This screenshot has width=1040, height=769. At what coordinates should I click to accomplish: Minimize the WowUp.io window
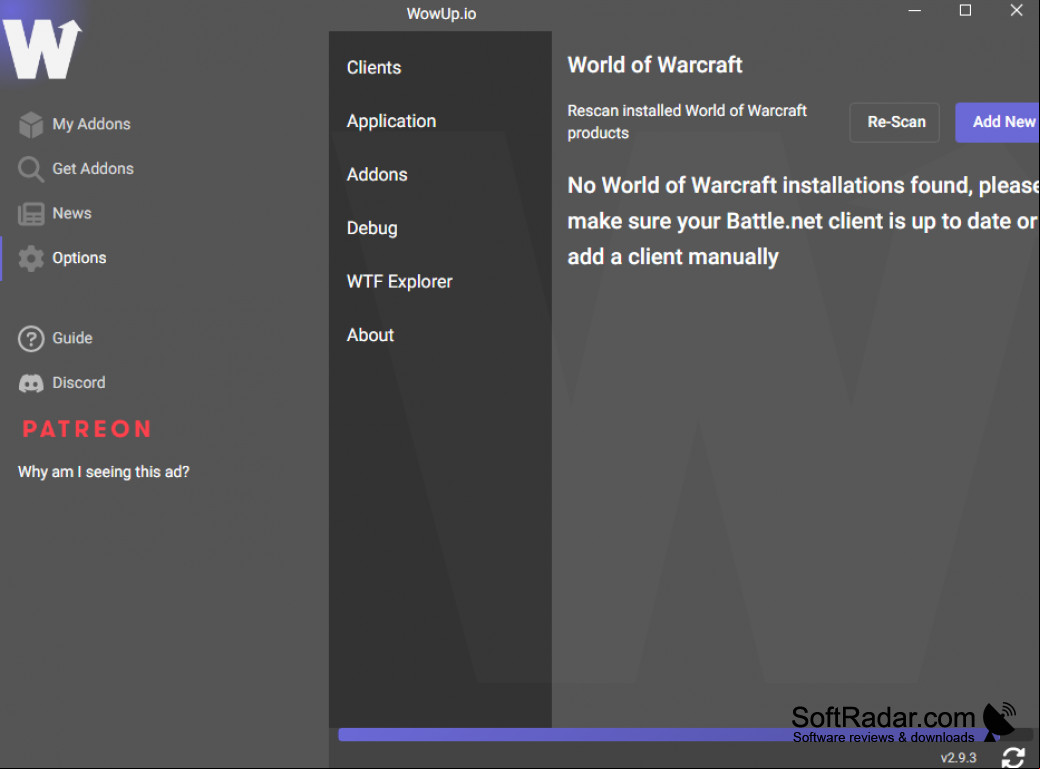point(915,11)
